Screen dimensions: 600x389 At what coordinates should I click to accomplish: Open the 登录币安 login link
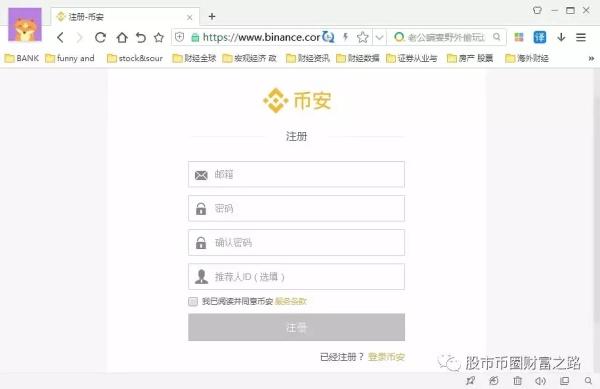pos(386,357)
